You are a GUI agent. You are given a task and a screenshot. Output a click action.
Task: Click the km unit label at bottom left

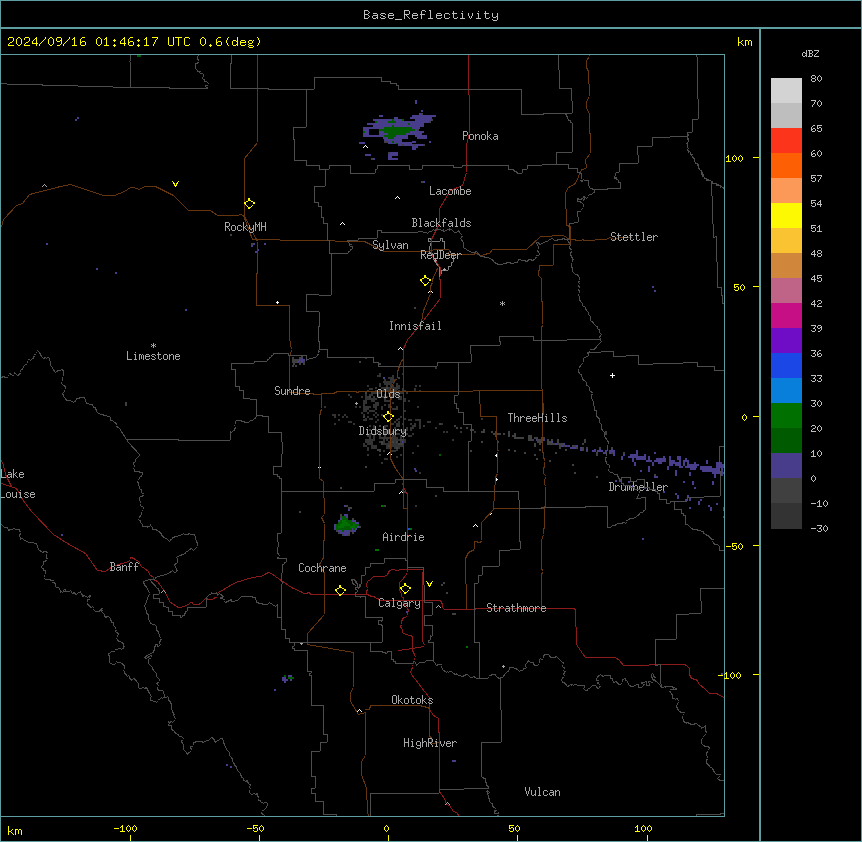pos(15,830)
